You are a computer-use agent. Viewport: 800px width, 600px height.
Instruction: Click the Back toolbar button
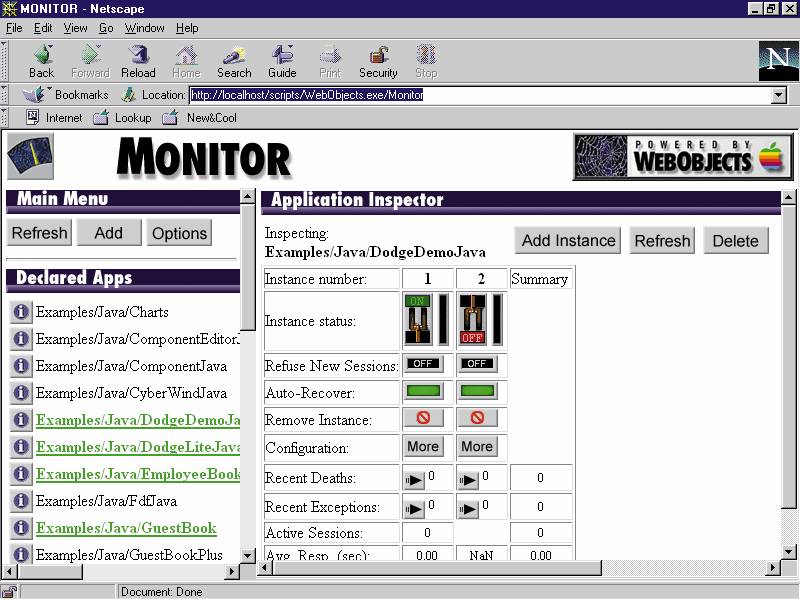(x=42, y=61)
